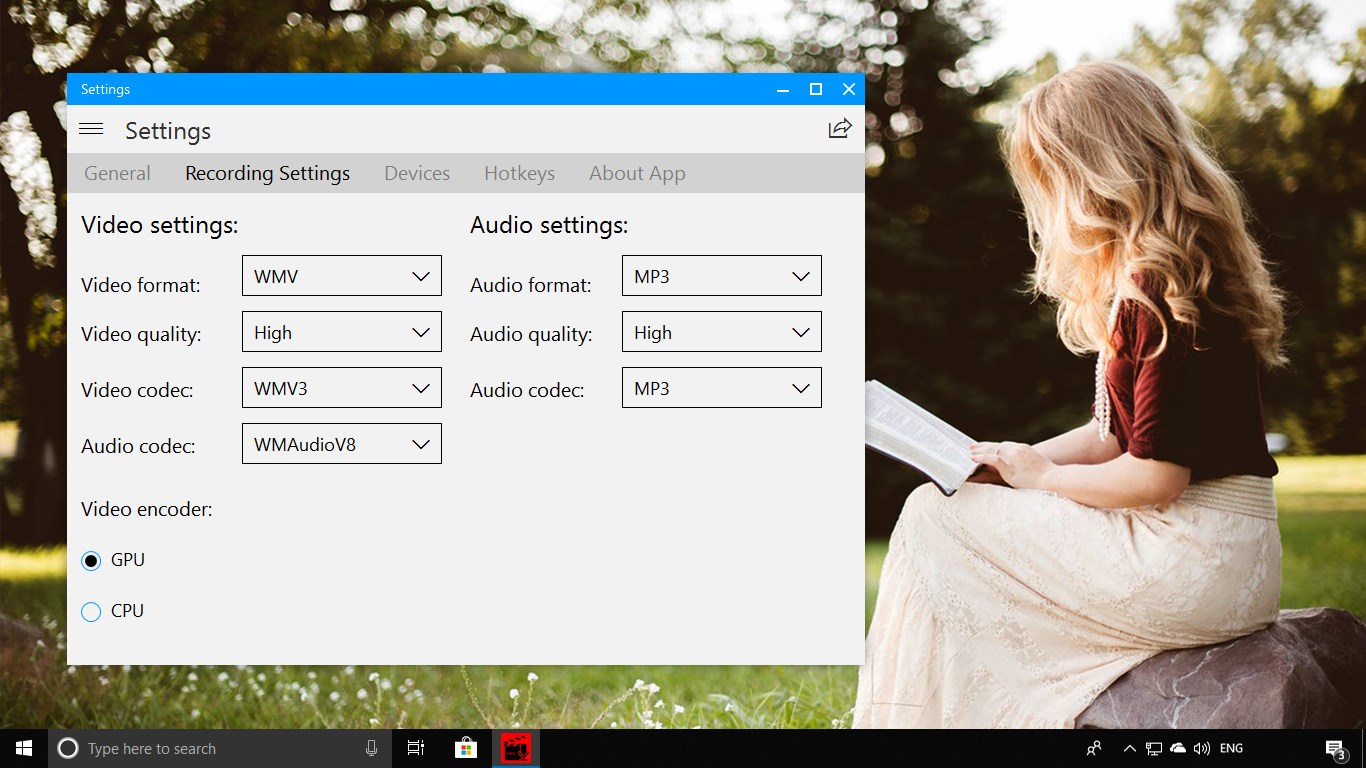Open the WMAudioV8 audio codec dropdown

pyautogui.click(x=341, y=444)
